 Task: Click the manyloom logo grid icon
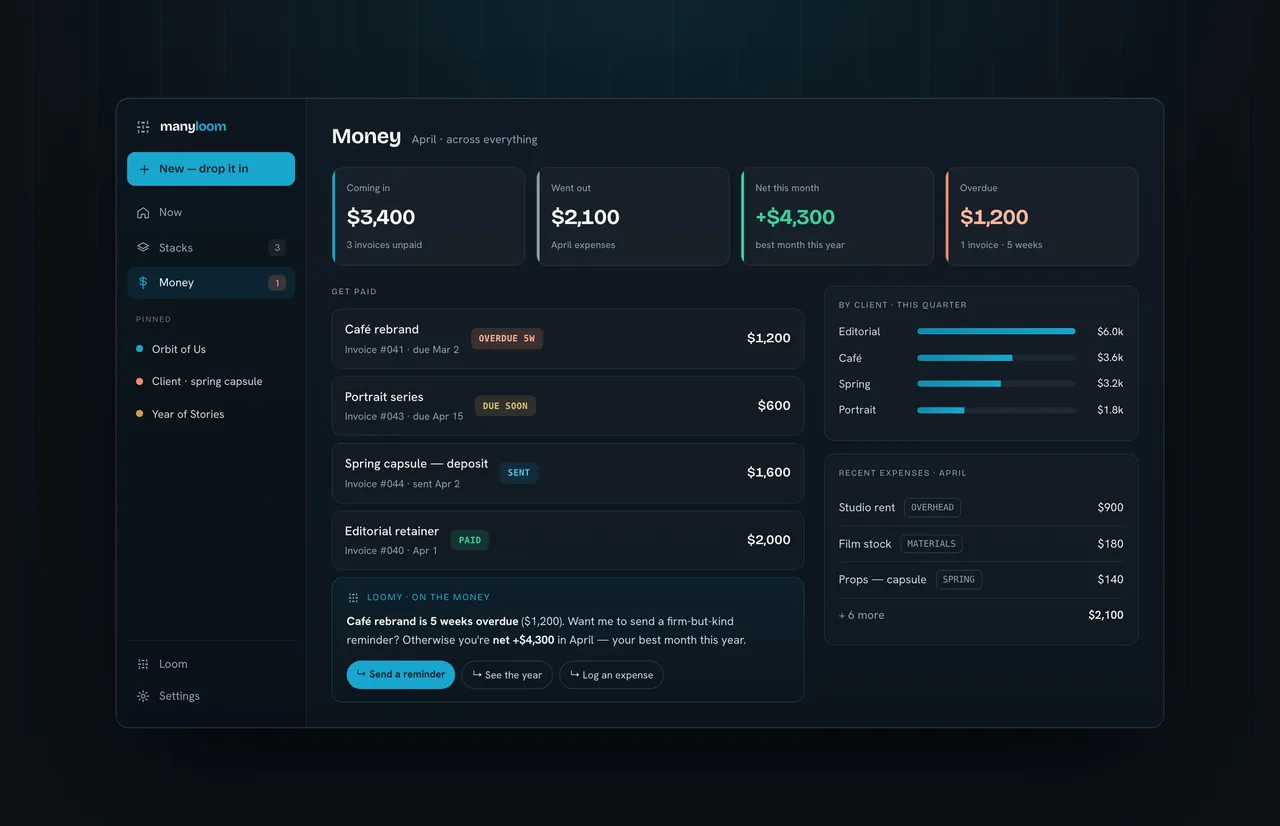(x=143, y=127)
